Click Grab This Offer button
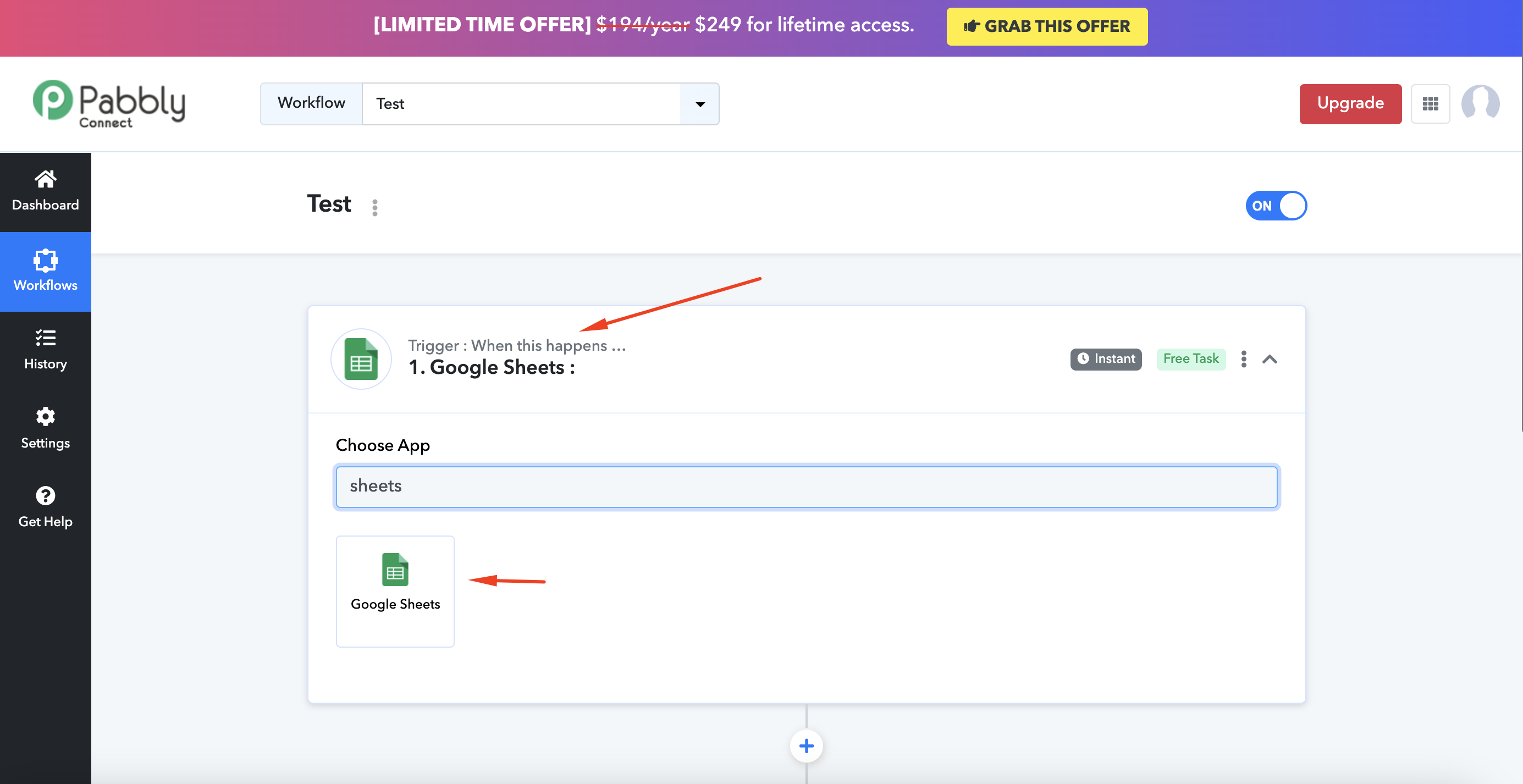This screenshot has height=784, width=1523. point(1046,26)
